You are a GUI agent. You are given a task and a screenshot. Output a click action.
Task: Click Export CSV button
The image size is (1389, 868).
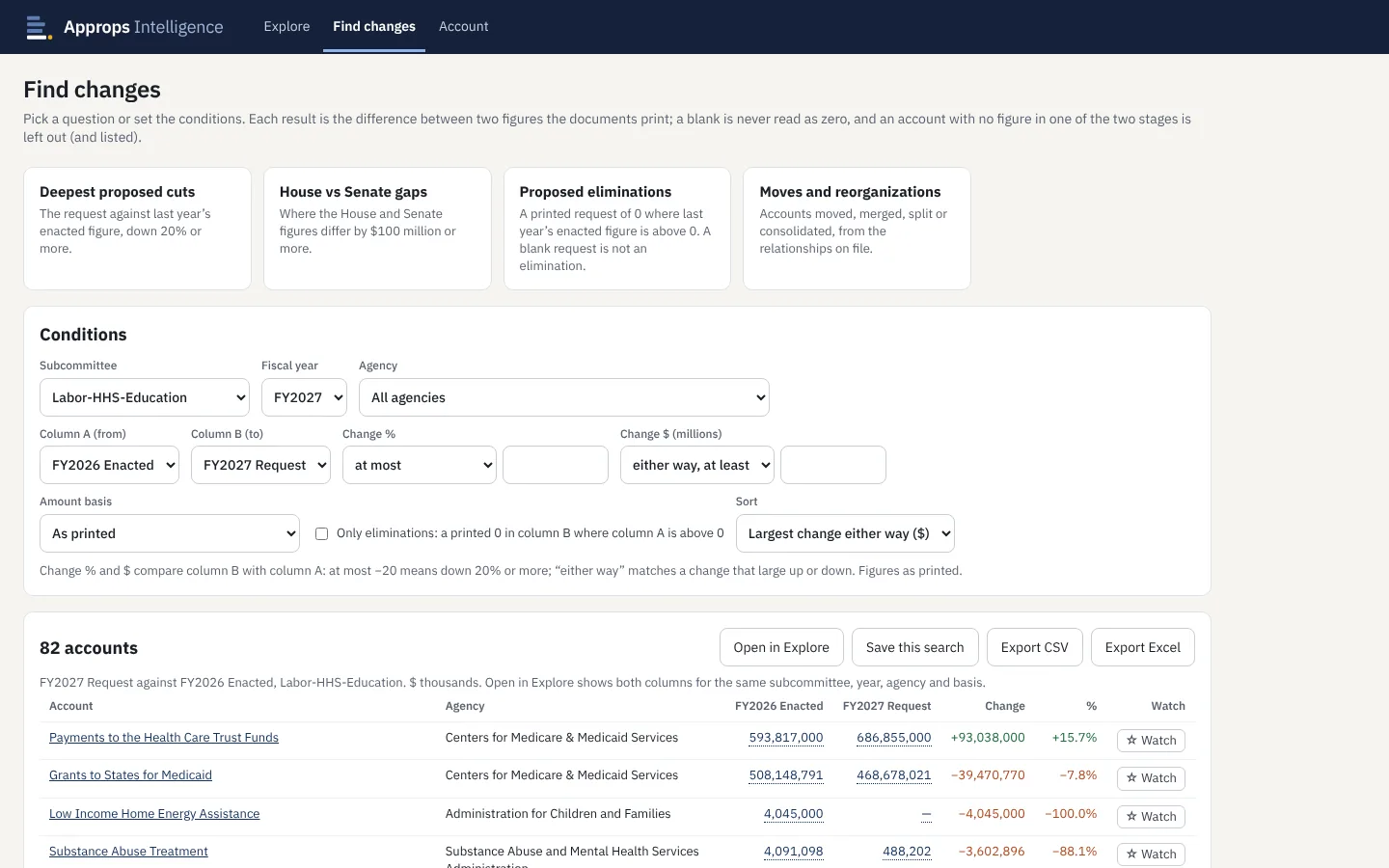tap(1034, 647)
